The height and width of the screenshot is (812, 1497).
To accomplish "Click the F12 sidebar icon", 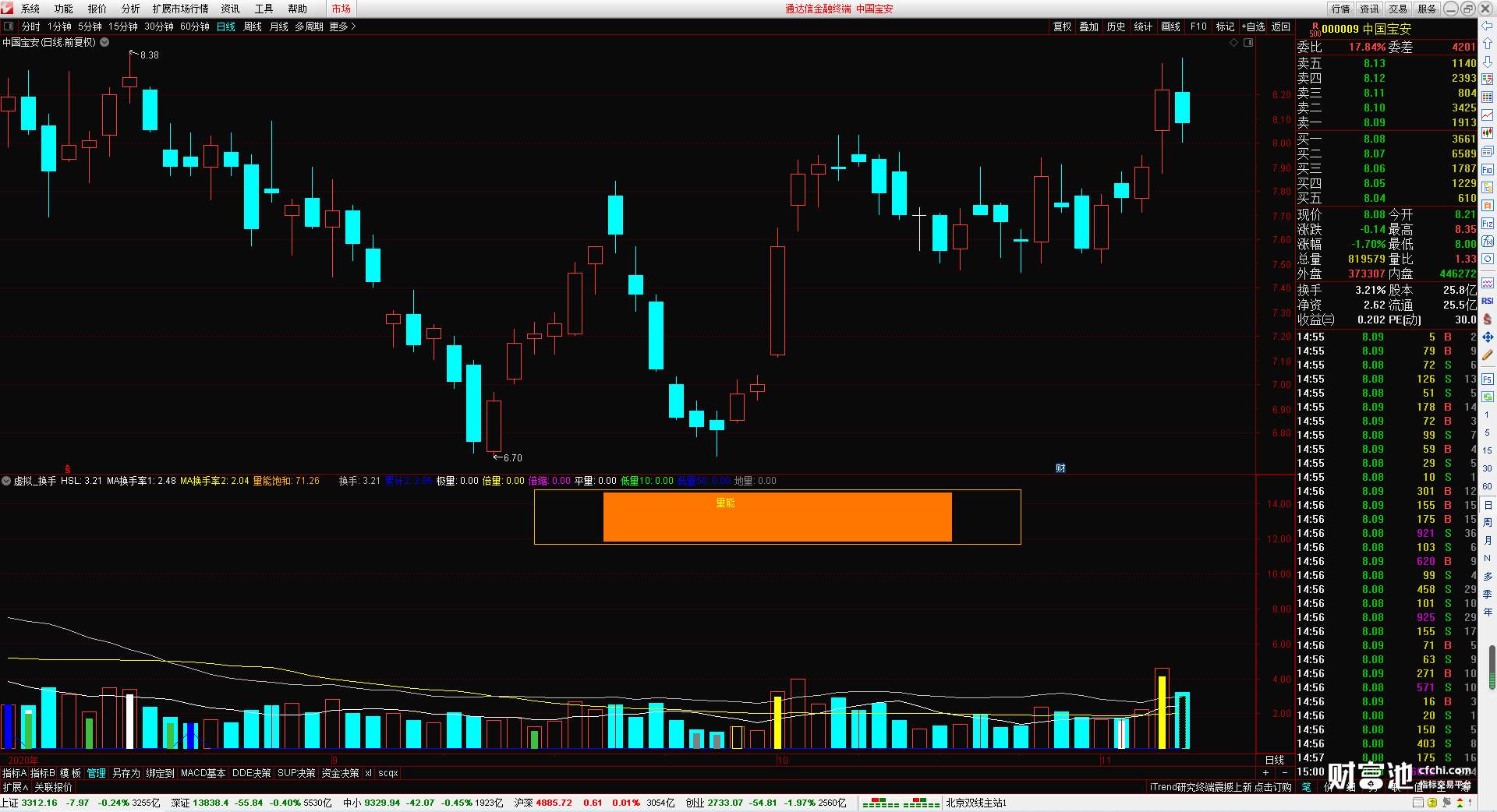I will coord(1488,224).
